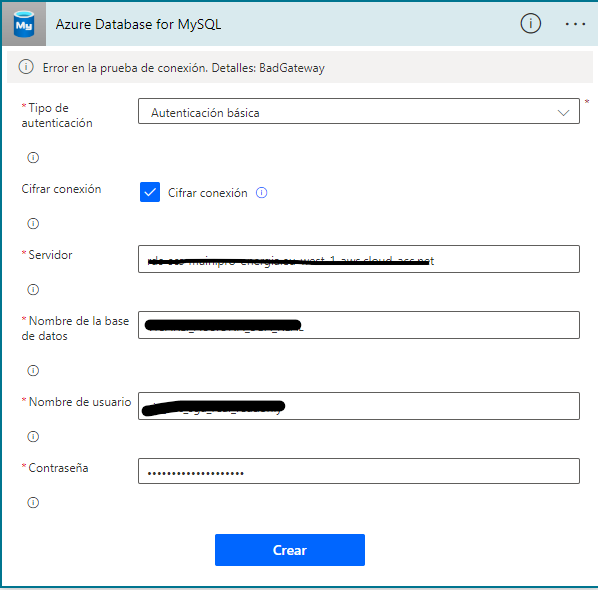Uncheck the Cifrar conexión checkbox
Viewport: 598px width, 590px height.
[x=150, y=192]
